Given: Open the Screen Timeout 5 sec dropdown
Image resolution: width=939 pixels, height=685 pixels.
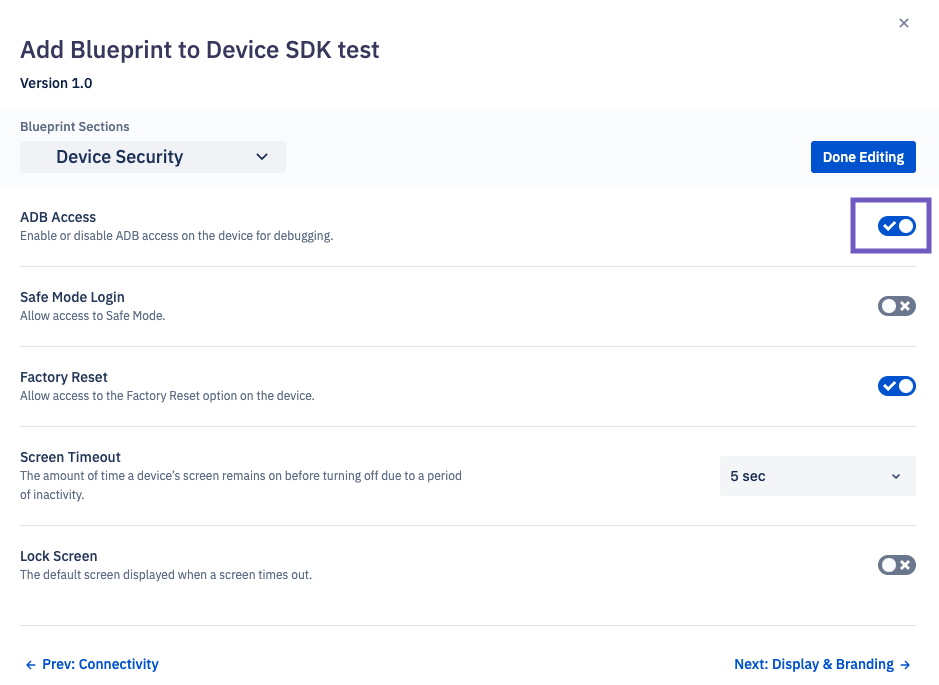Looking at the screenshot, I should click(817, 476).
